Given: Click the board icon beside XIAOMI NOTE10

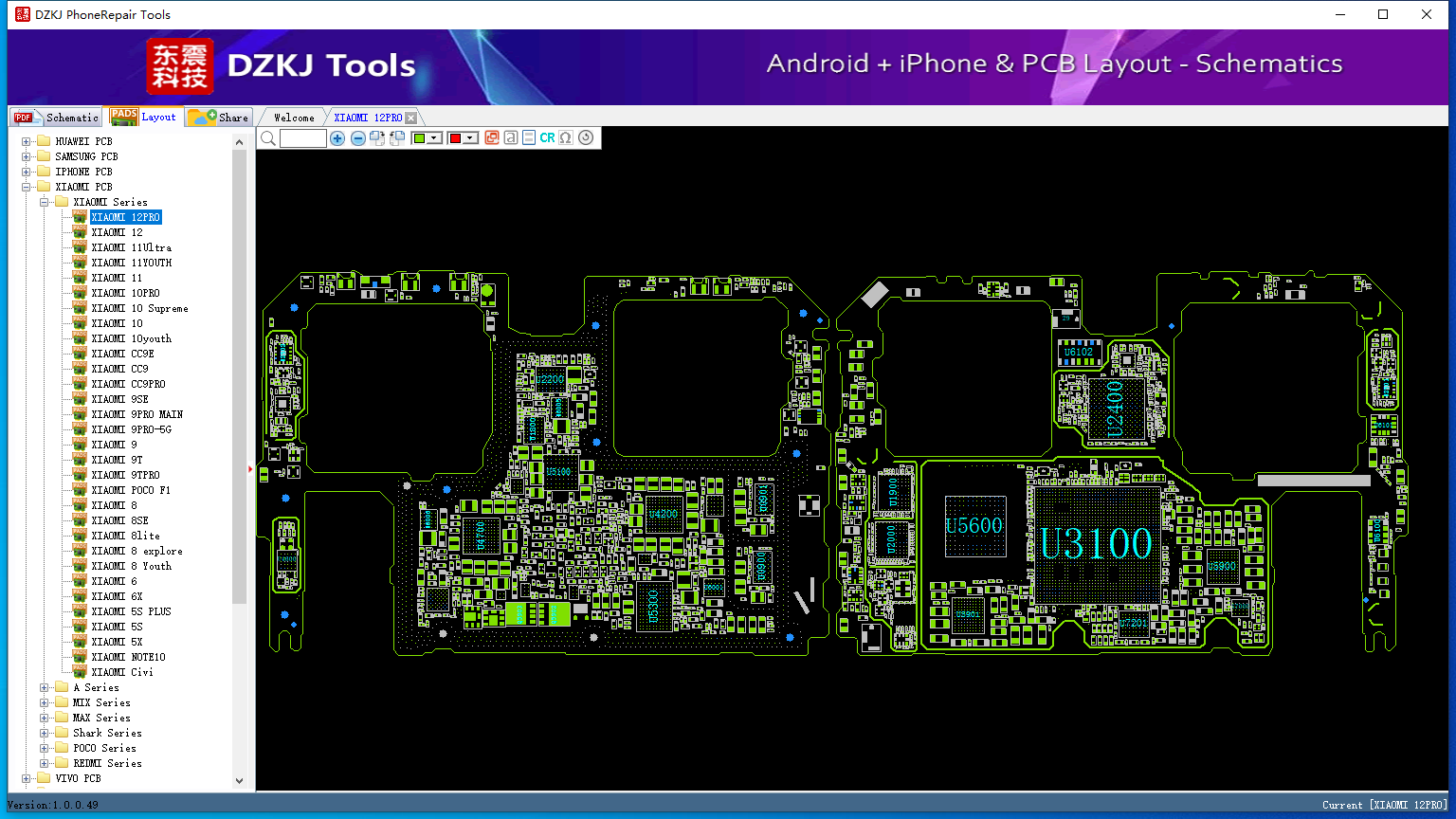Looking at the screenshot, I should coord(80,657).
